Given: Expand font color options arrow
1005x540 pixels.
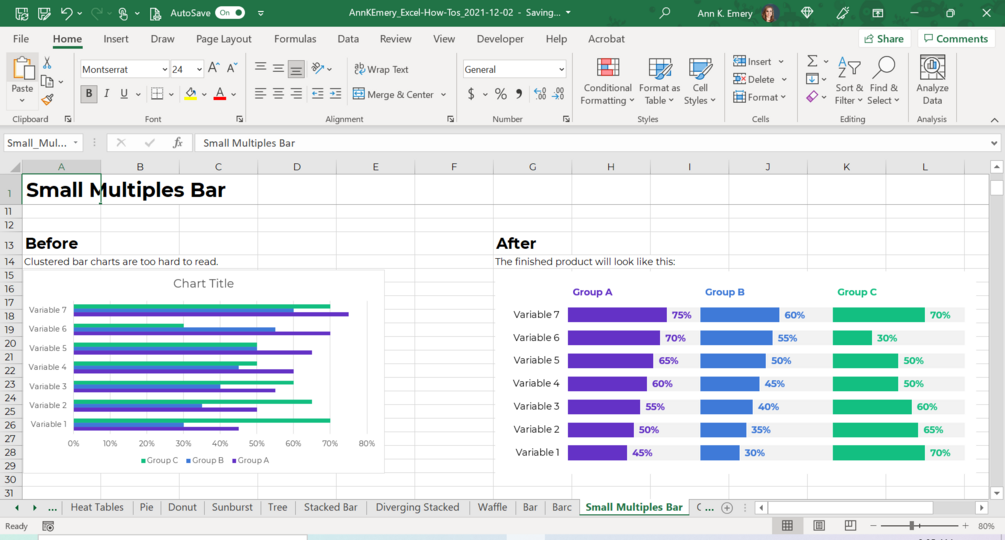Looking at the screenshot, I should tap(234, 95).
